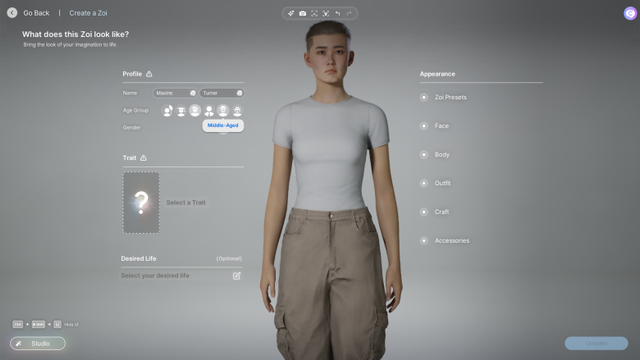Open the camera photo mode icon
The width and height of the screenshot is (640, 360).
302,13
